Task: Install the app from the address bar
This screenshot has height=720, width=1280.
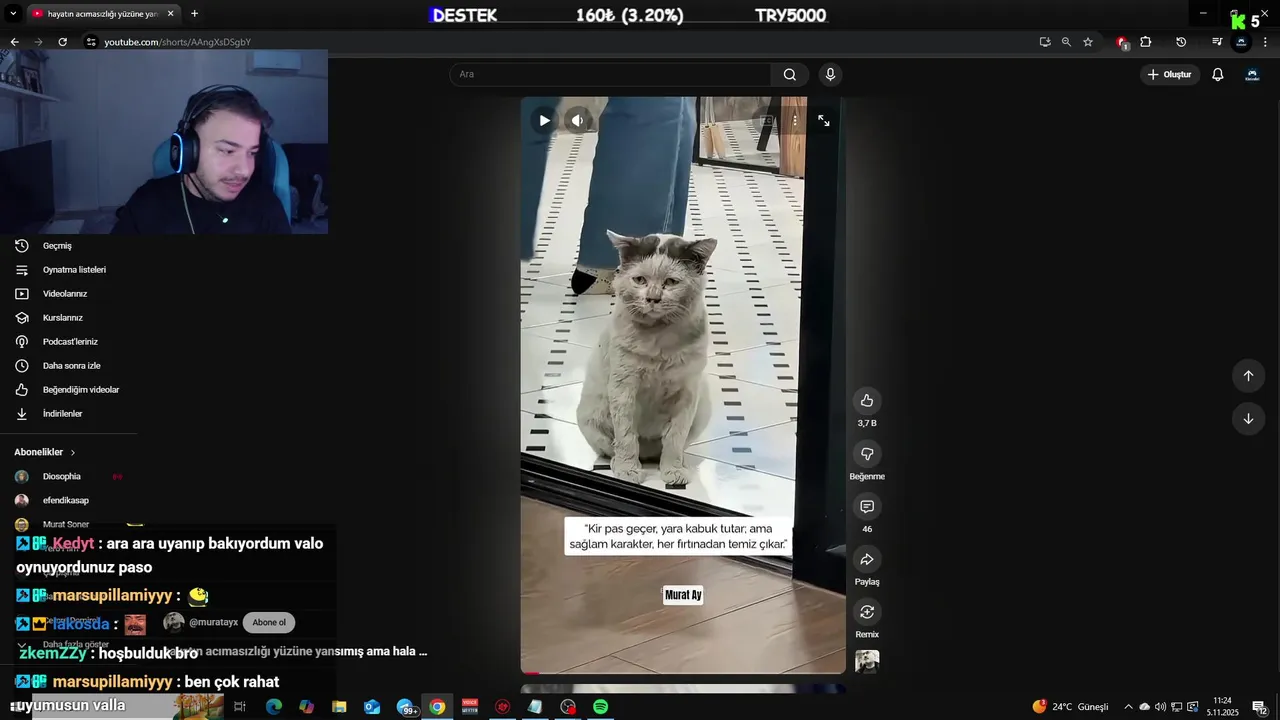Action: click(x=1045, y=42)
